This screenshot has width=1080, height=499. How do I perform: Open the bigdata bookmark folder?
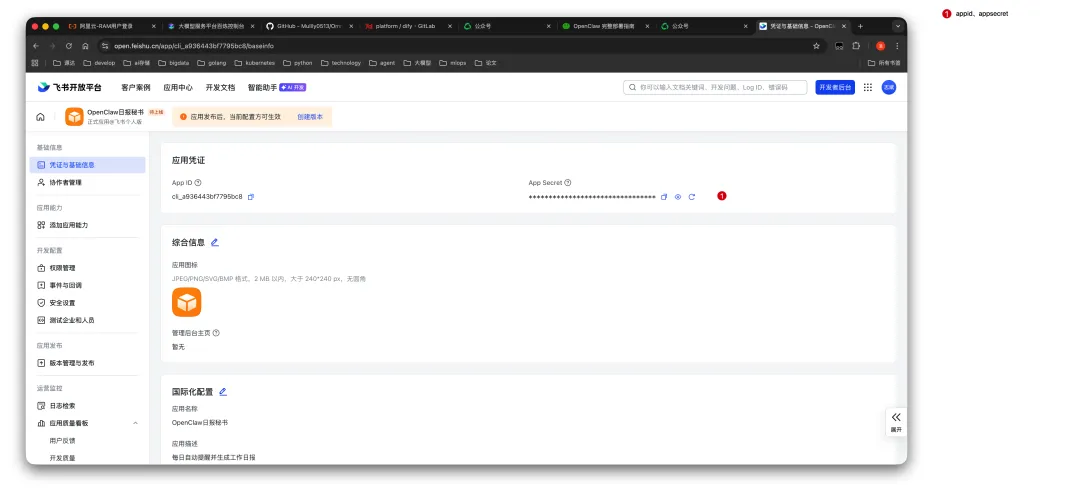(174, 63)
